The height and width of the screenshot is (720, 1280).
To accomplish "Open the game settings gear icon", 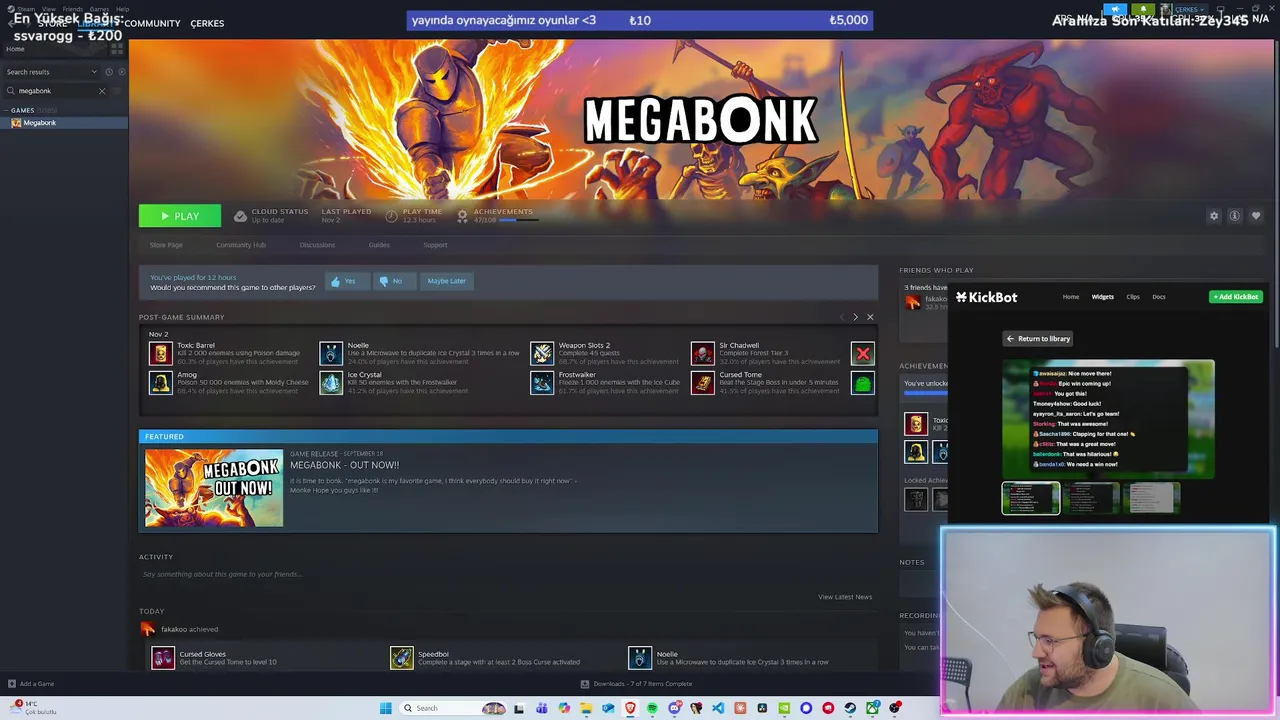I will pyautogui.click(x=1214, y=216).
